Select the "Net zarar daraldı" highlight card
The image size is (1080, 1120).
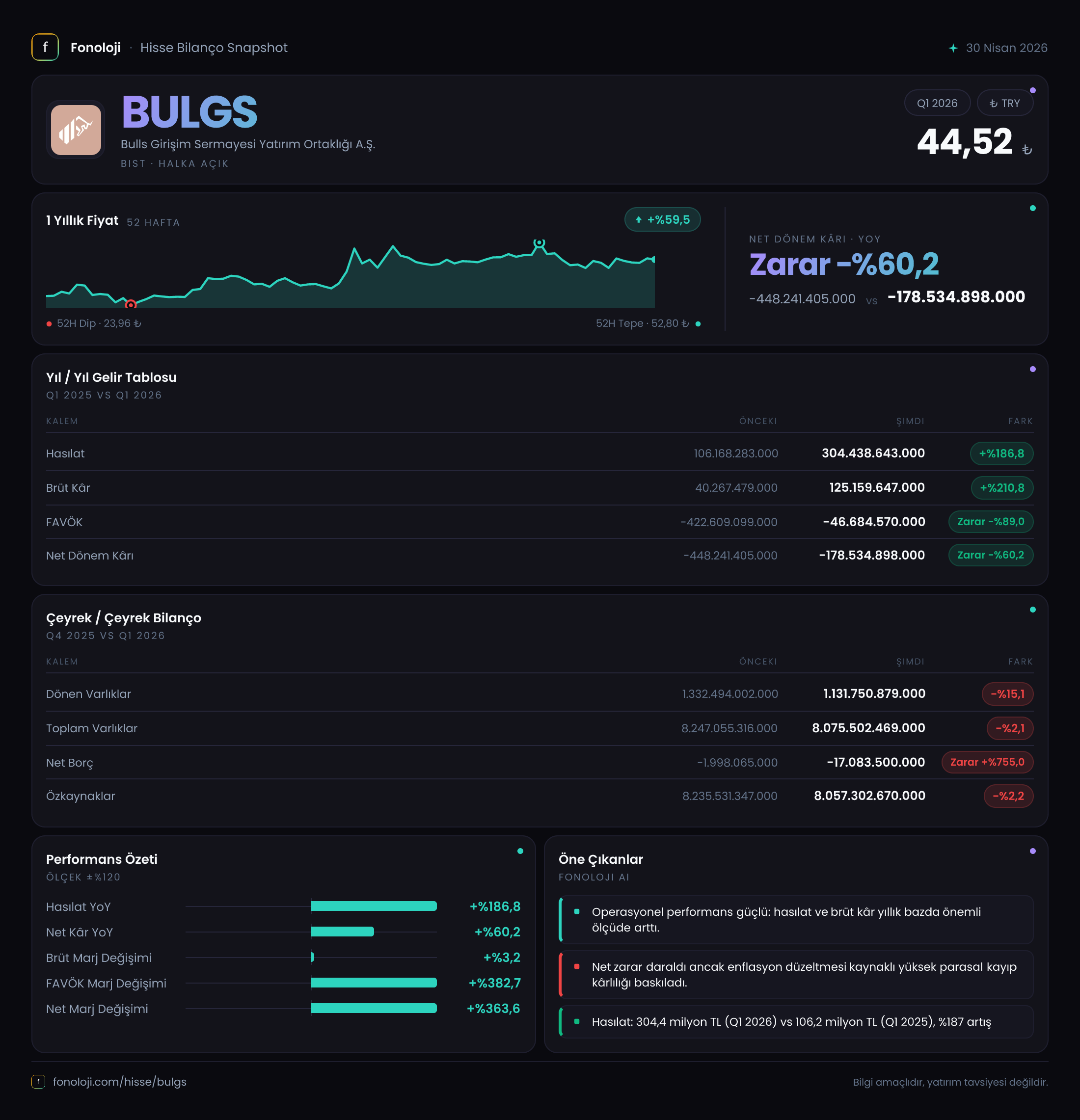click(796, 975)
